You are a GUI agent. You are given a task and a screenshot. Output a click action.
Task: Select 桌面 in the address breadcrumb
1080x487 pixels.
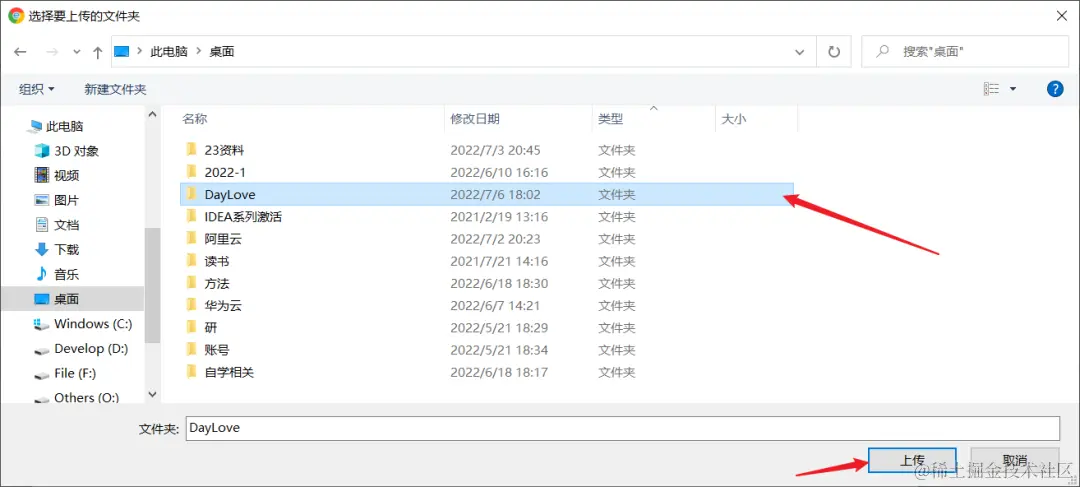click(222, 52)
